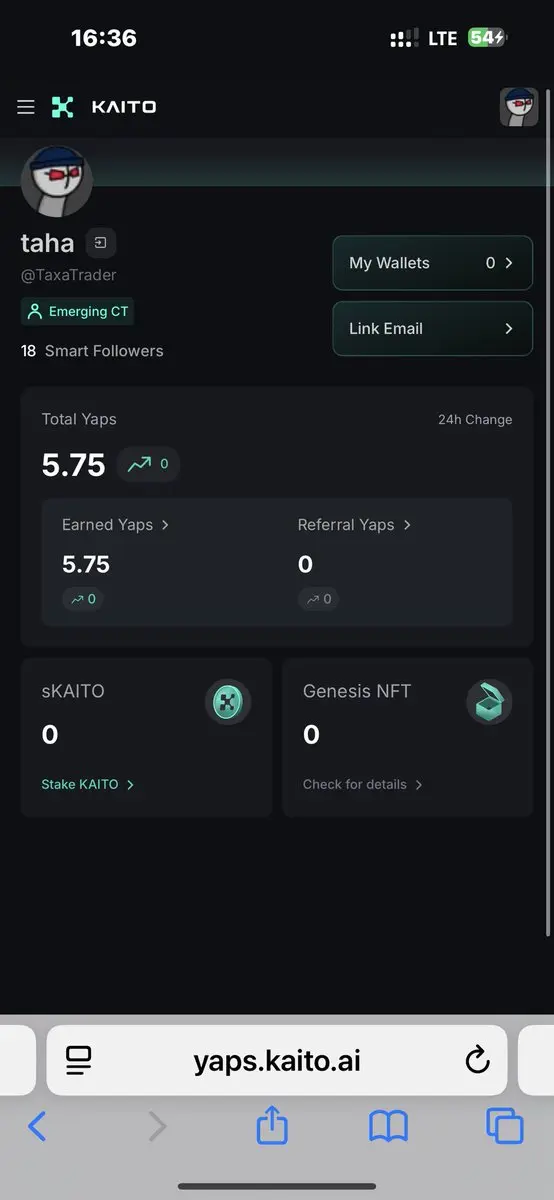Image resolution: width=554 pixels, height=1200 pixels.
Task: Tap the yaps.kaito.ai address bar
Action: 277,1060
